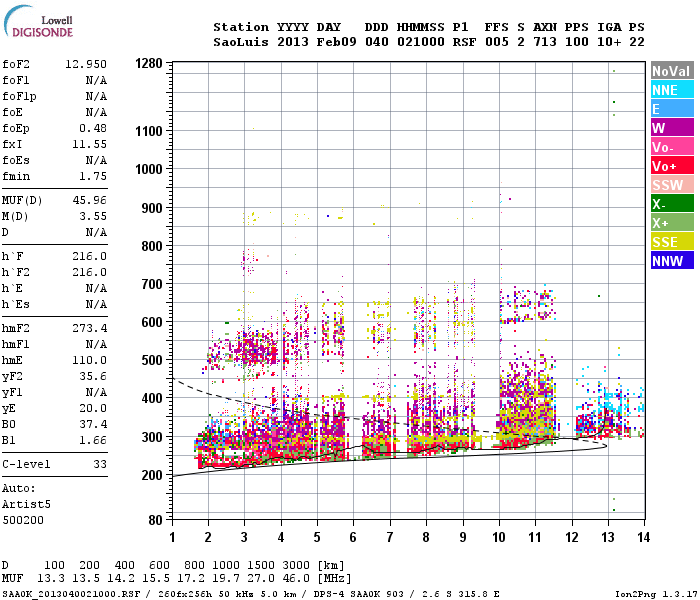
Task: Click the 80 km height axis label
Action: [156, 520]
